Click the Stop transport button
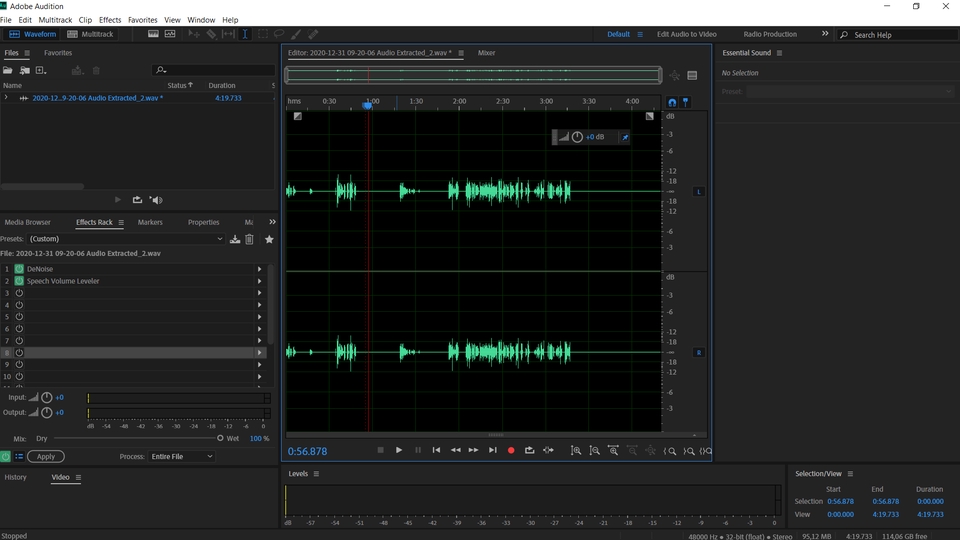960x540 pixels. click(380, 450)
